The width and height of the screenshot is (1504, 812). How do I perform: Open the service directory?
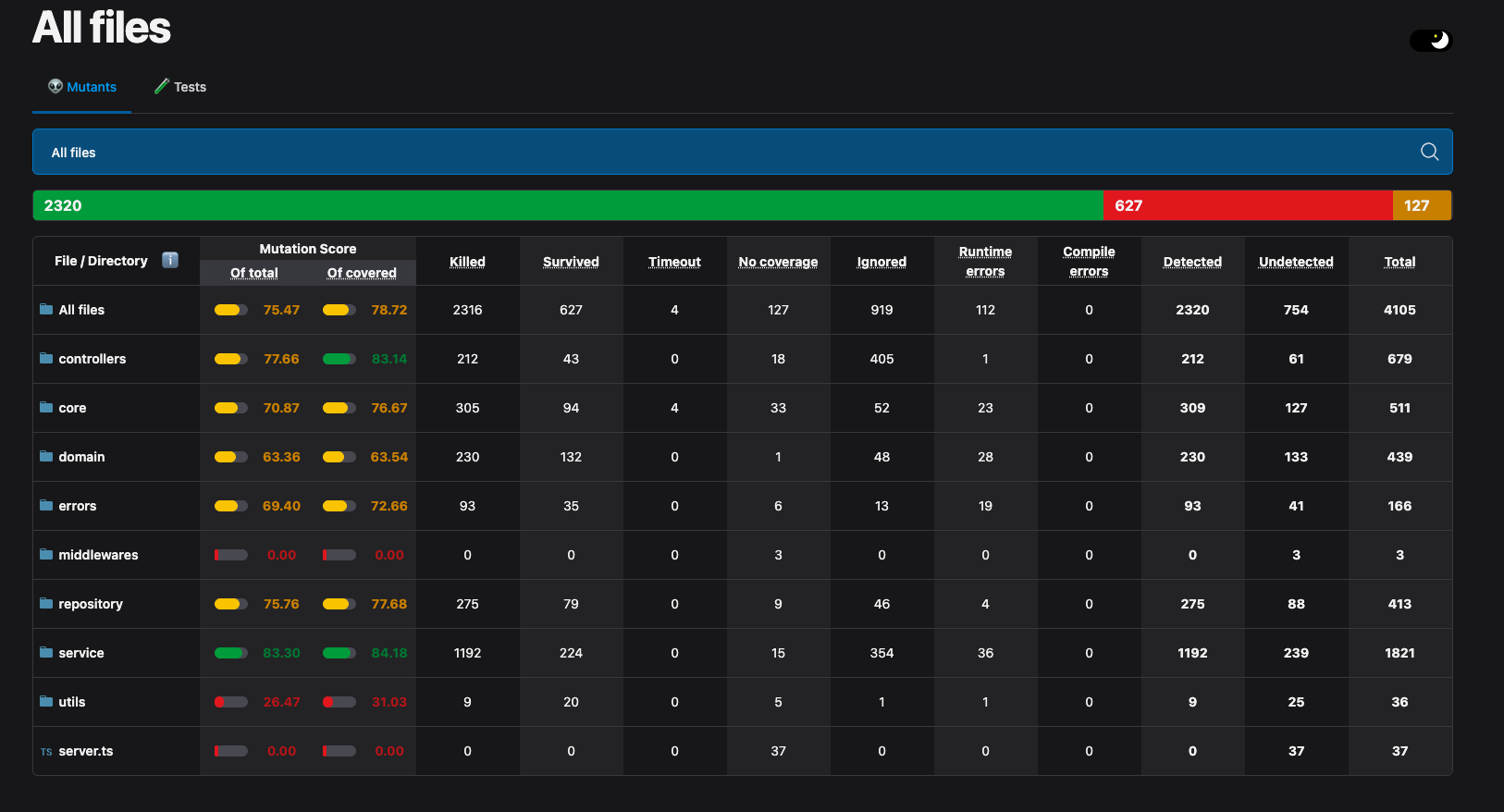pos(81,653)
